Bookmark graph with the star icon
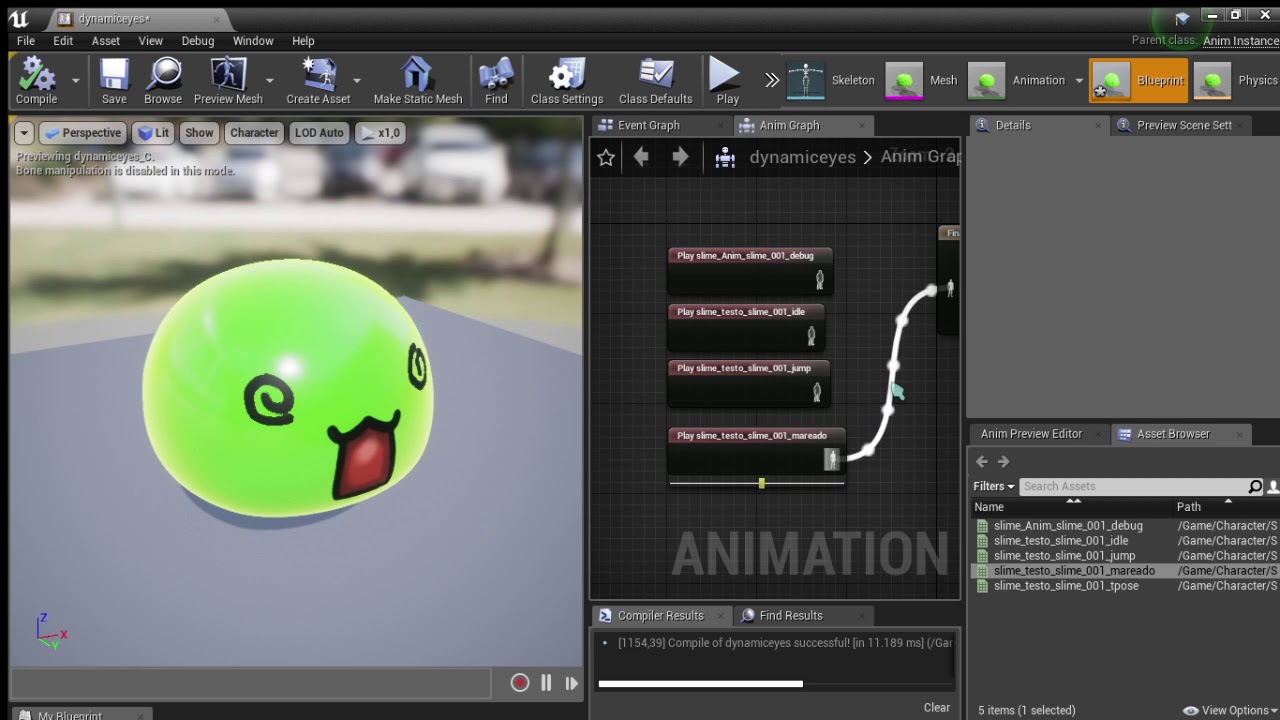The image size is (1280, 720). pyautogui.click(x=606, y=157)
